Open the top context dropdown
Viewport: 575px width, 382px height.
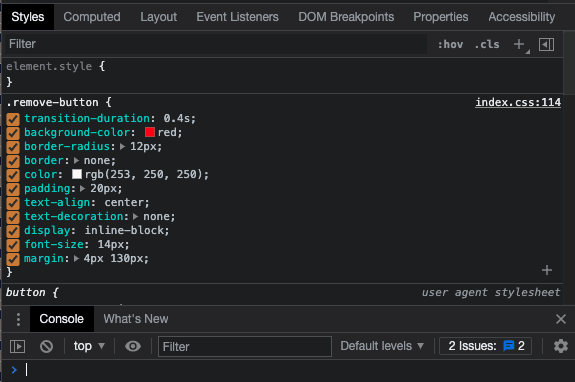pos(89,346)
